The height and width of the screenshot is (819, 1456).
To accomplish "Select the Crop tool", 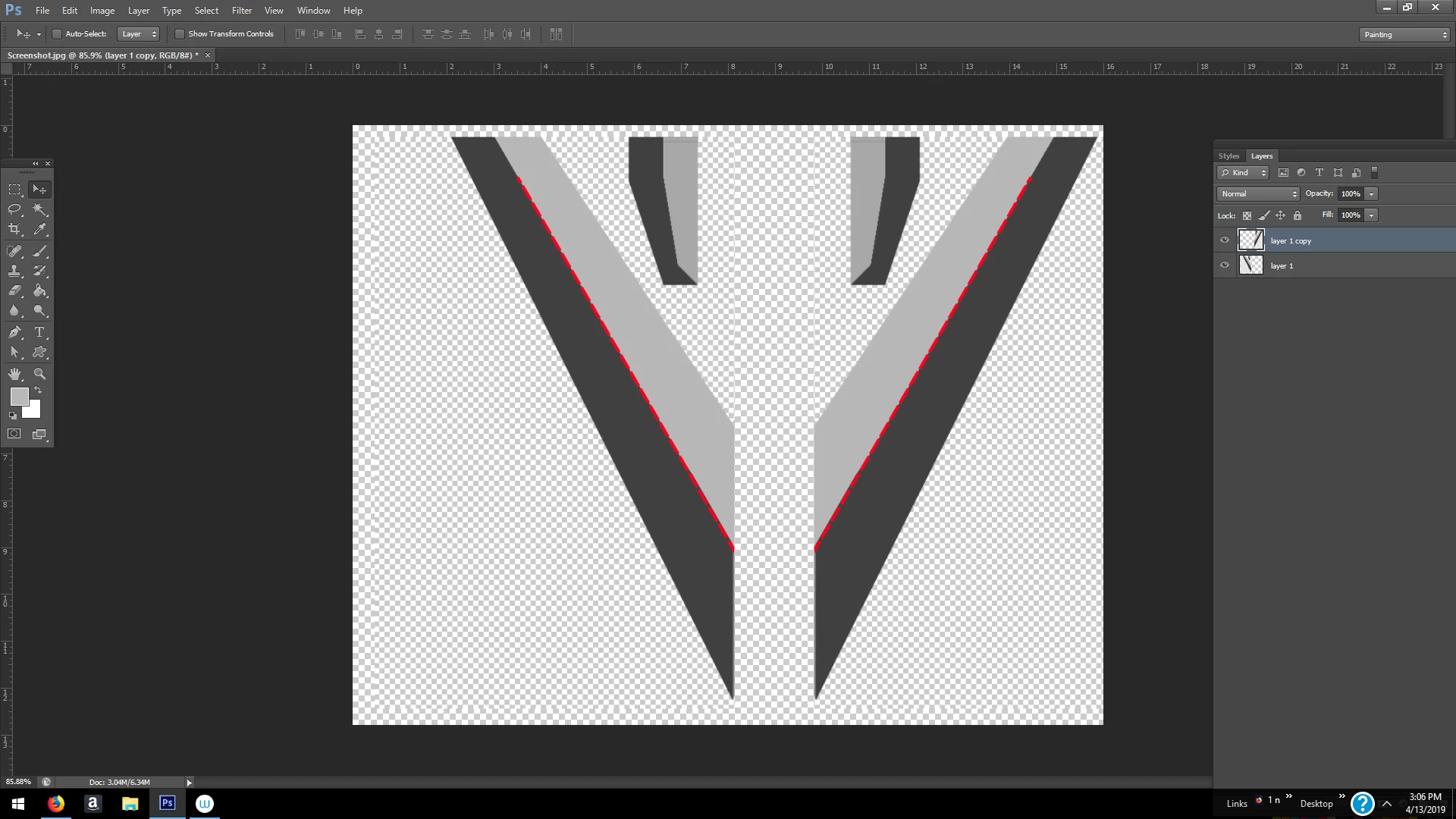I will 14,229.
